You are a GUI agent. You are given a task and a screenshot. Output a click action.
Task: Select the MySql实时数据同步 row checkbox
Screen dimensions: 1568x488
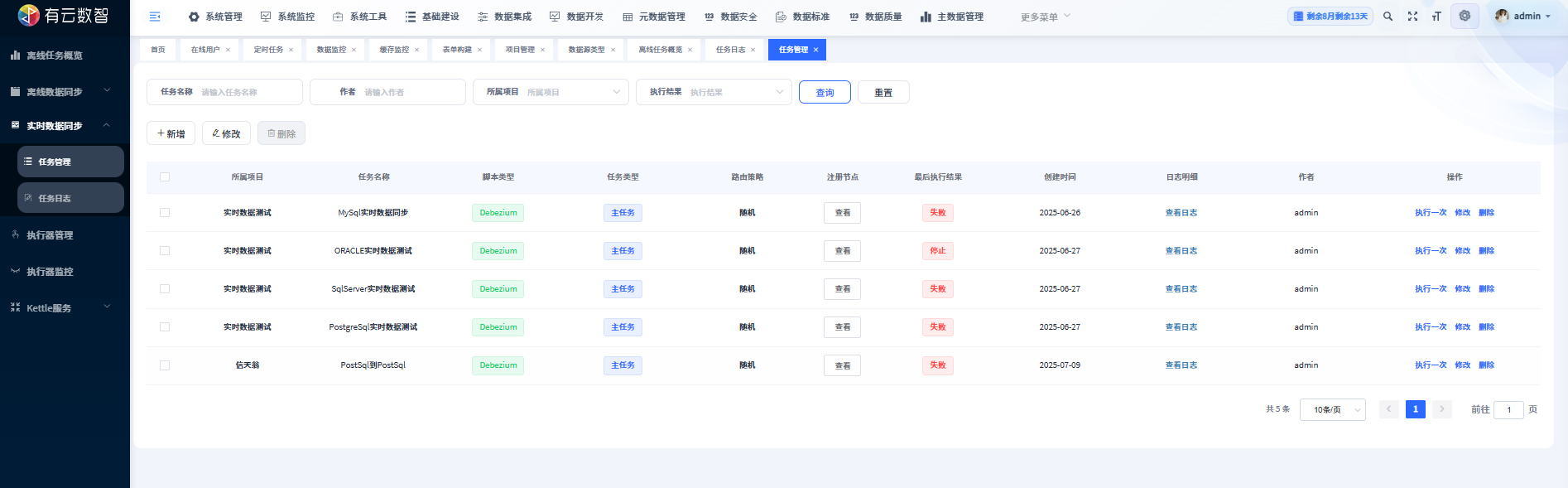tap(165, 213)
